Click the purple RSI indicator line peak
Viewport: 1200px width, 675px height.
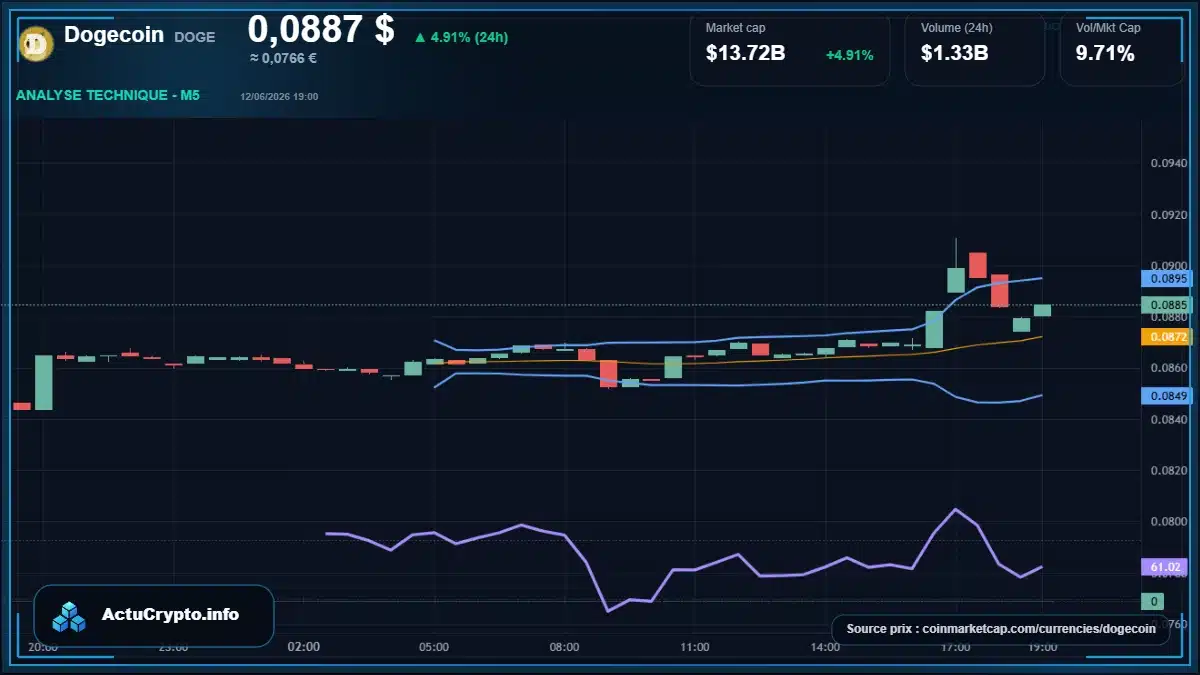[956, 510]
